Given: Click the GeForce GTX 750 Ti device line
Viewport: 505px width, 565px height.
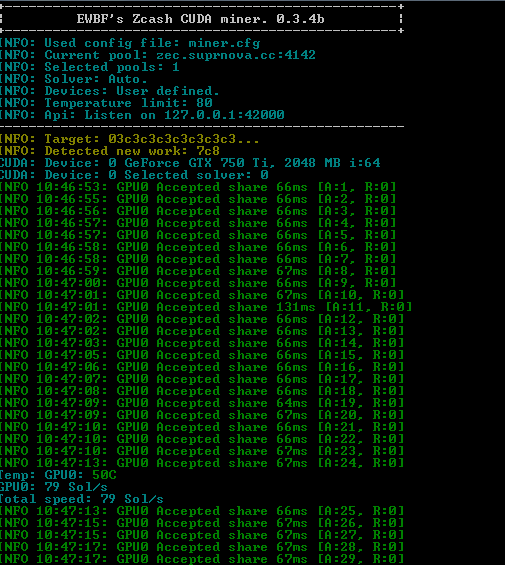Looking at the screenshot, I should click(190, 163).
